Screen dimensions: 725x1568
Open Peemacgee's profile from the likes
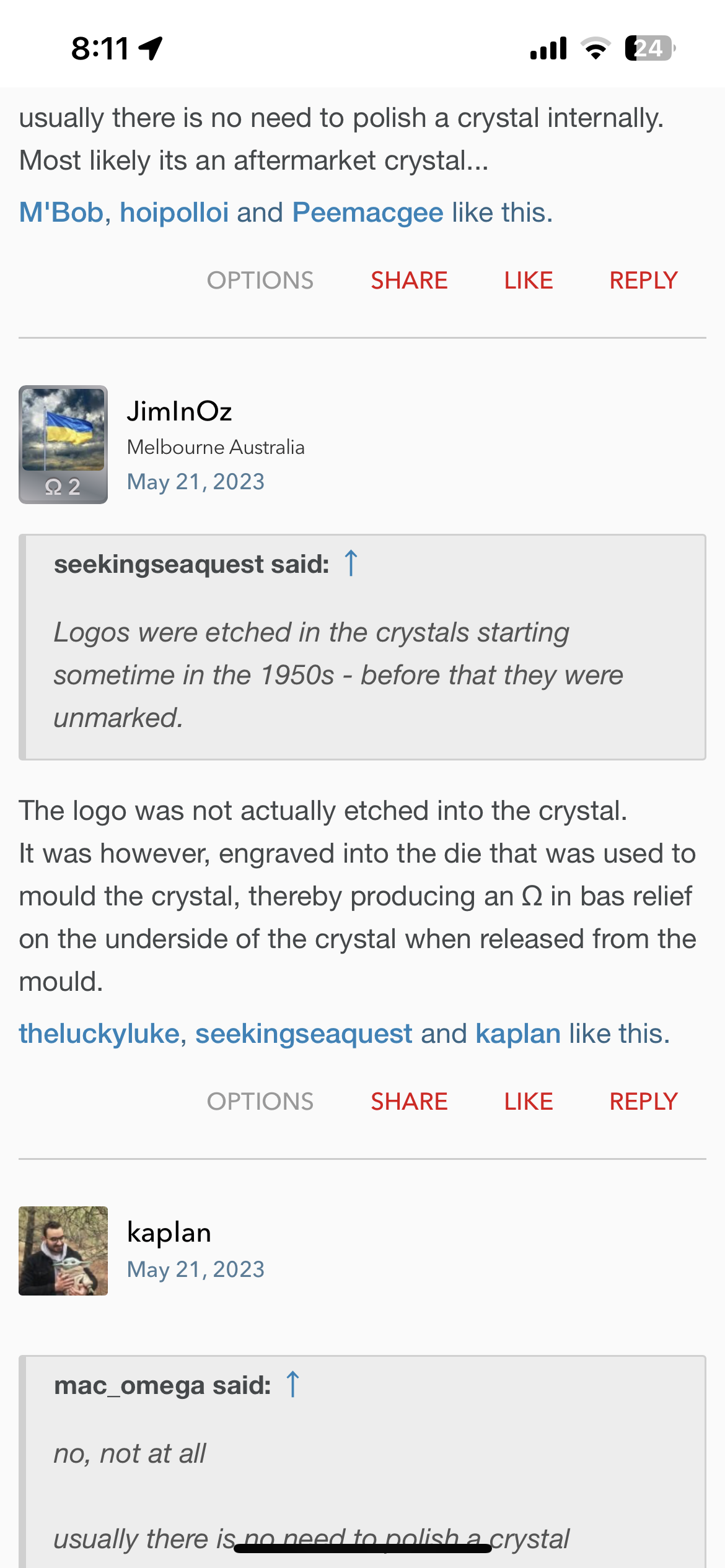(x=367, y=212)
